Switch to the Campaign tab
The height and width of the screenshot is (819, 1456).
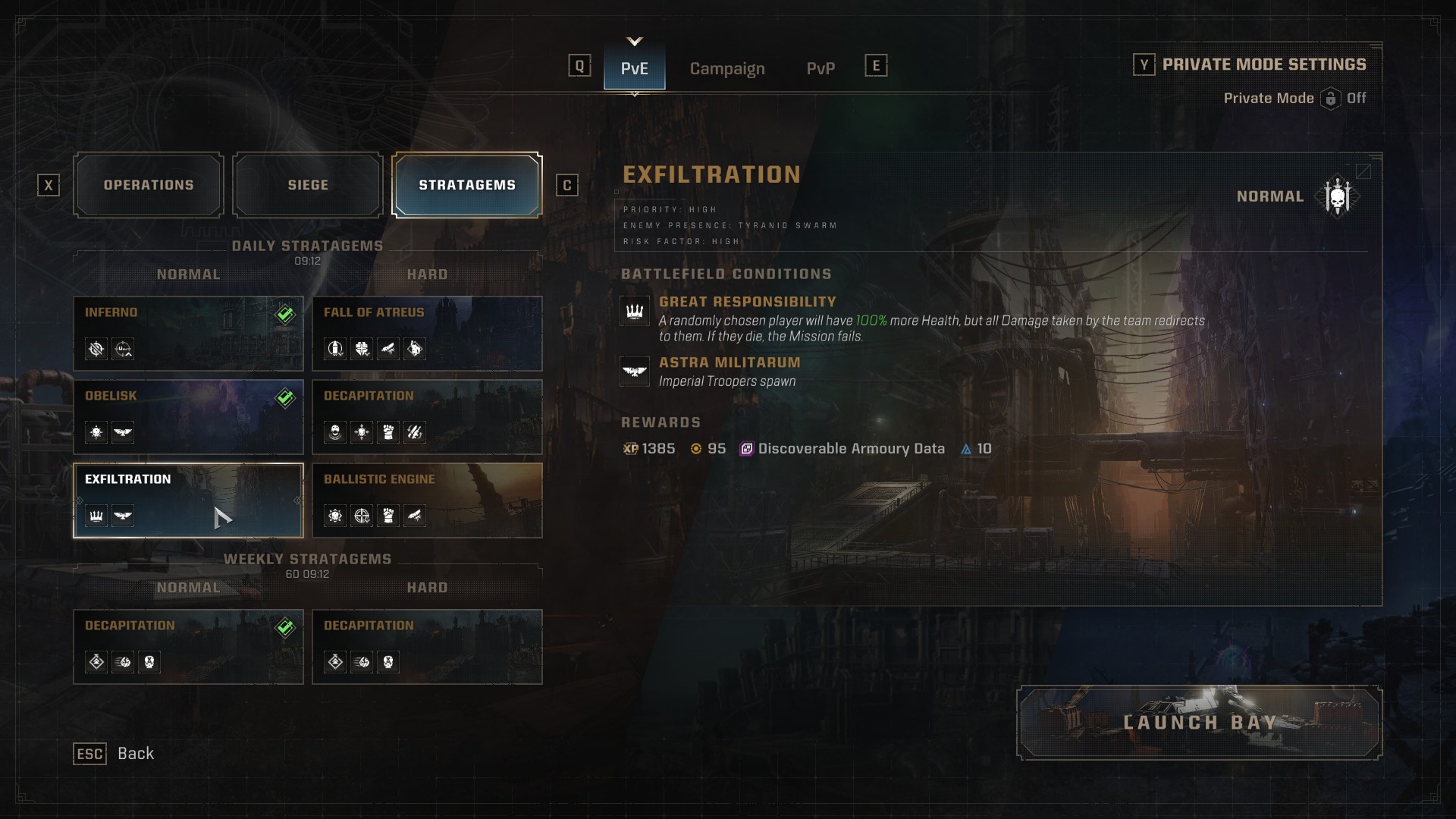(727, 68)
